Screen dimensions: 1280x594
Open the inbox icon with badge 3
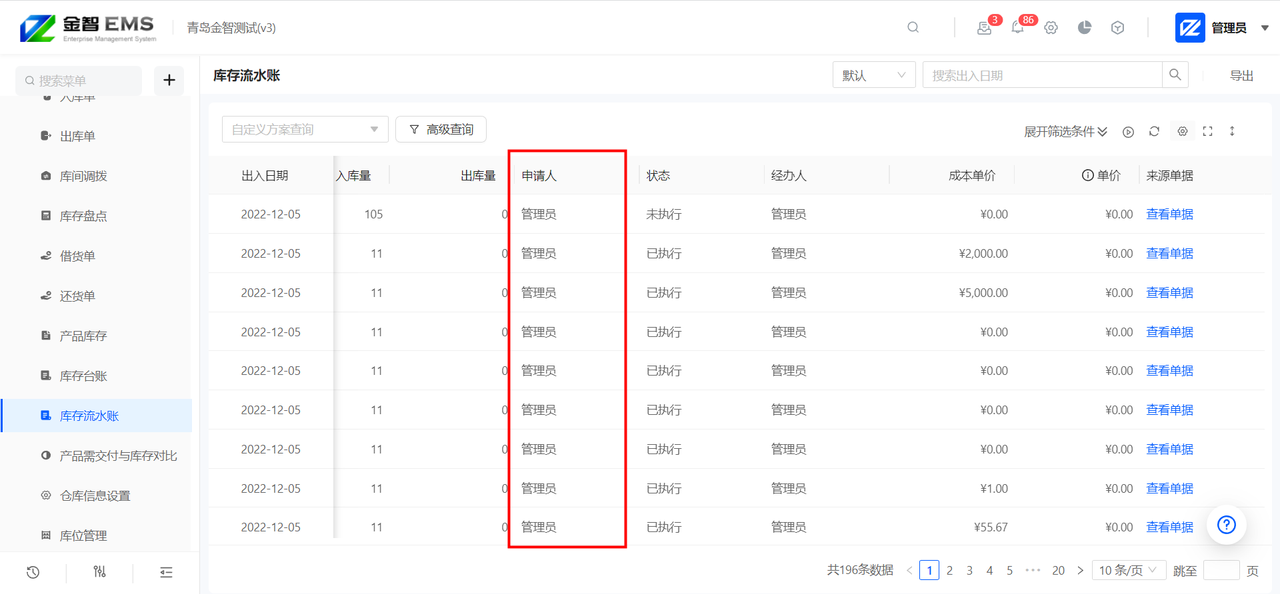[x=984, y=28]
